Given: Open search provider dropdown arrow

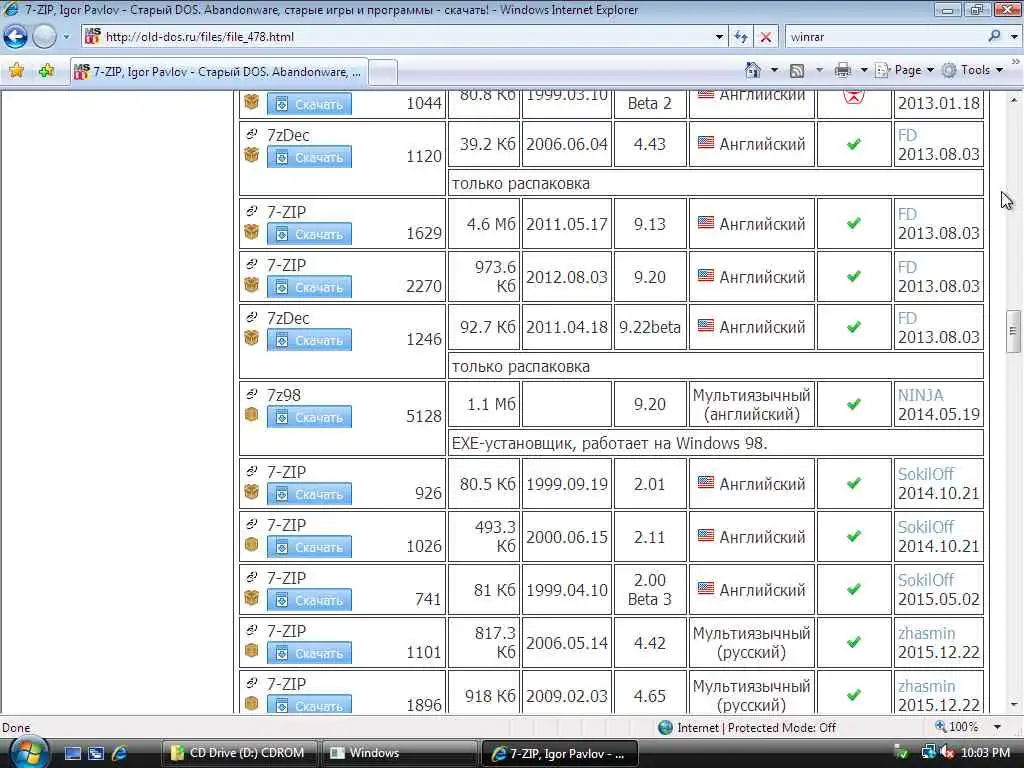Looking at the screenshot, I should pos(1014,37).
